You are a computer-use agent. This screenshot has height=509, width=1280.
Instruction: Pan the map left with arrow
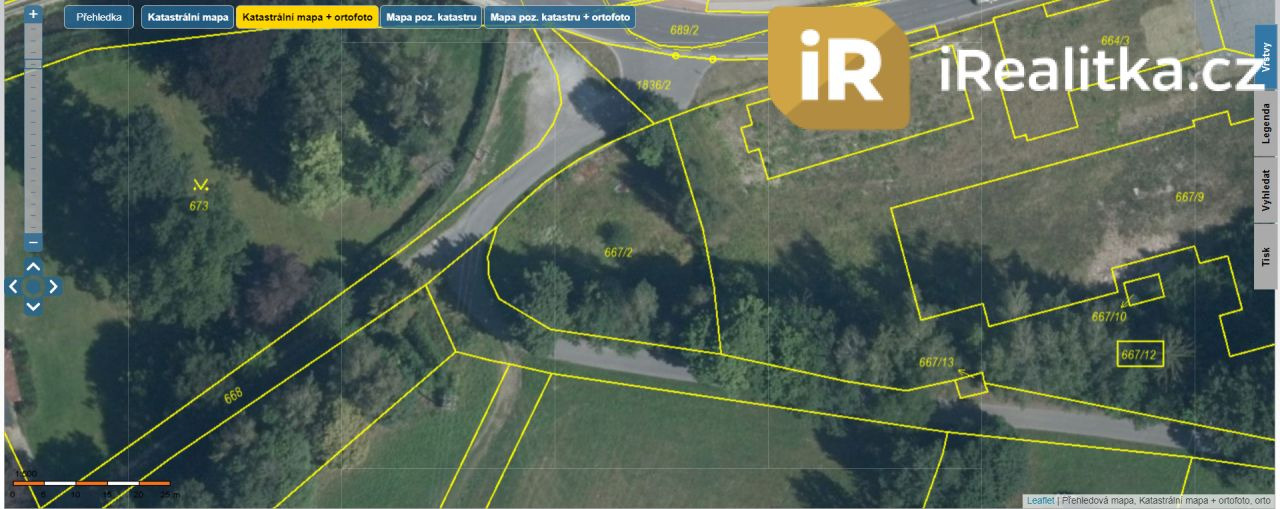point(13,287)
